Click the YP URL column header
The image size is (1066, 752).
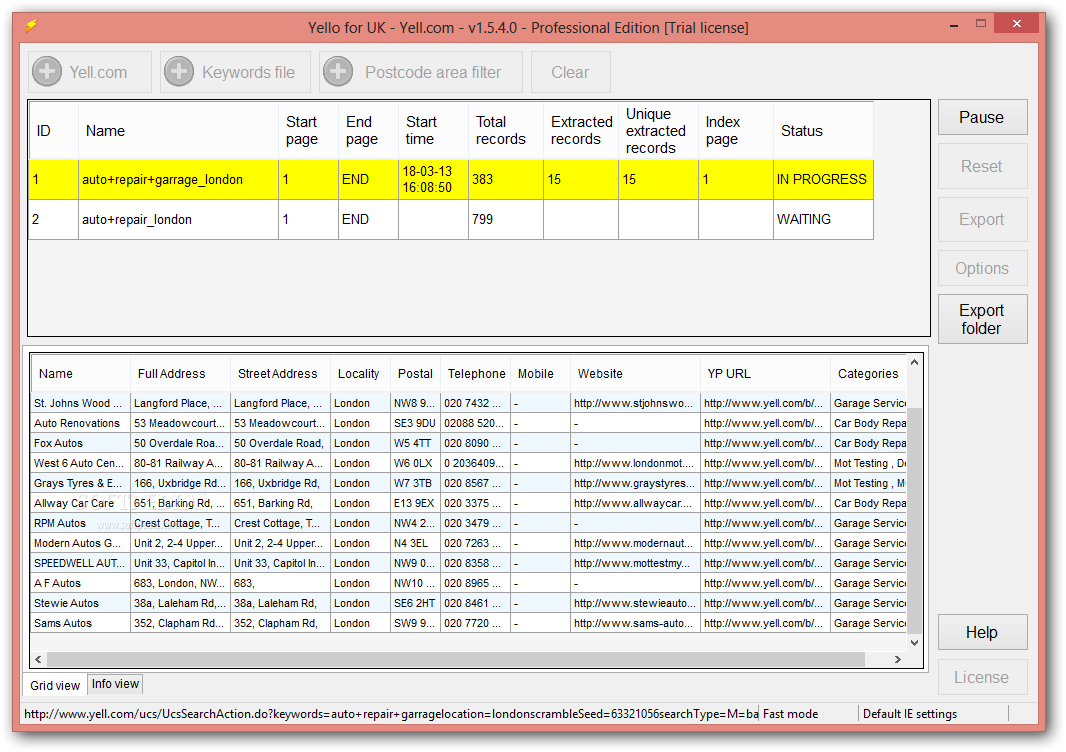765,374
